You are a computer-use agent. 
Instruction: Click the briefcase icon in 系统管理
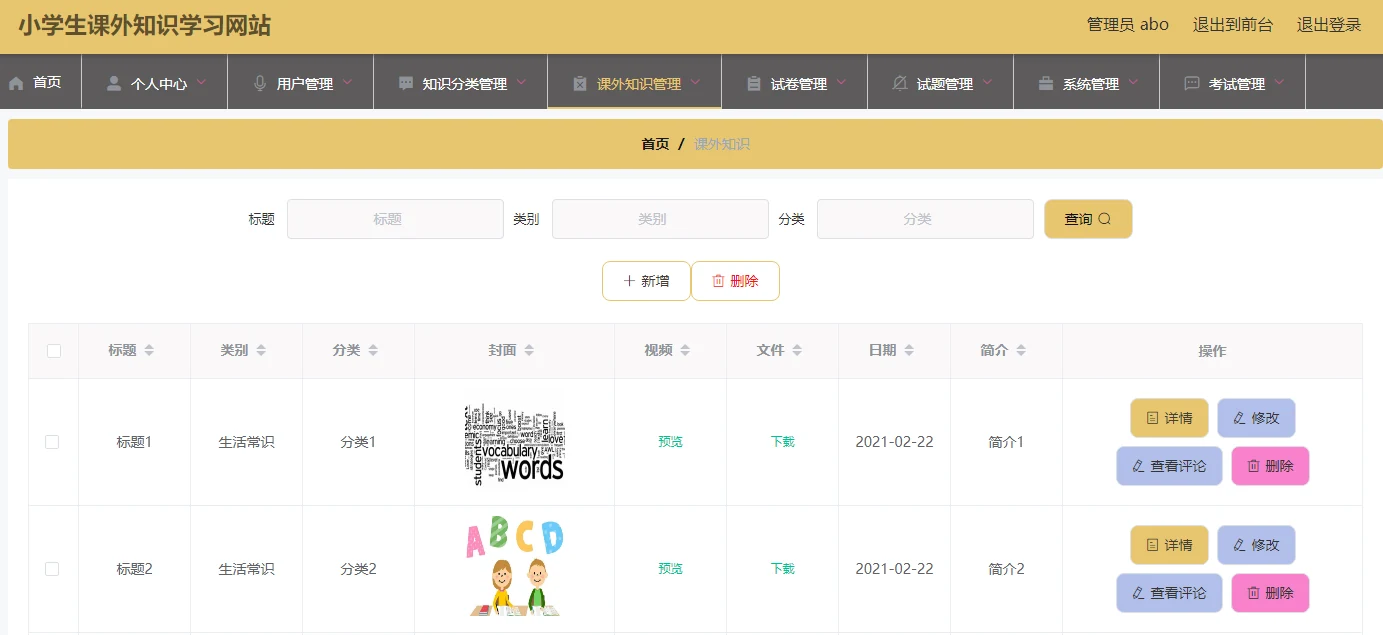[x=1046, y=83]
